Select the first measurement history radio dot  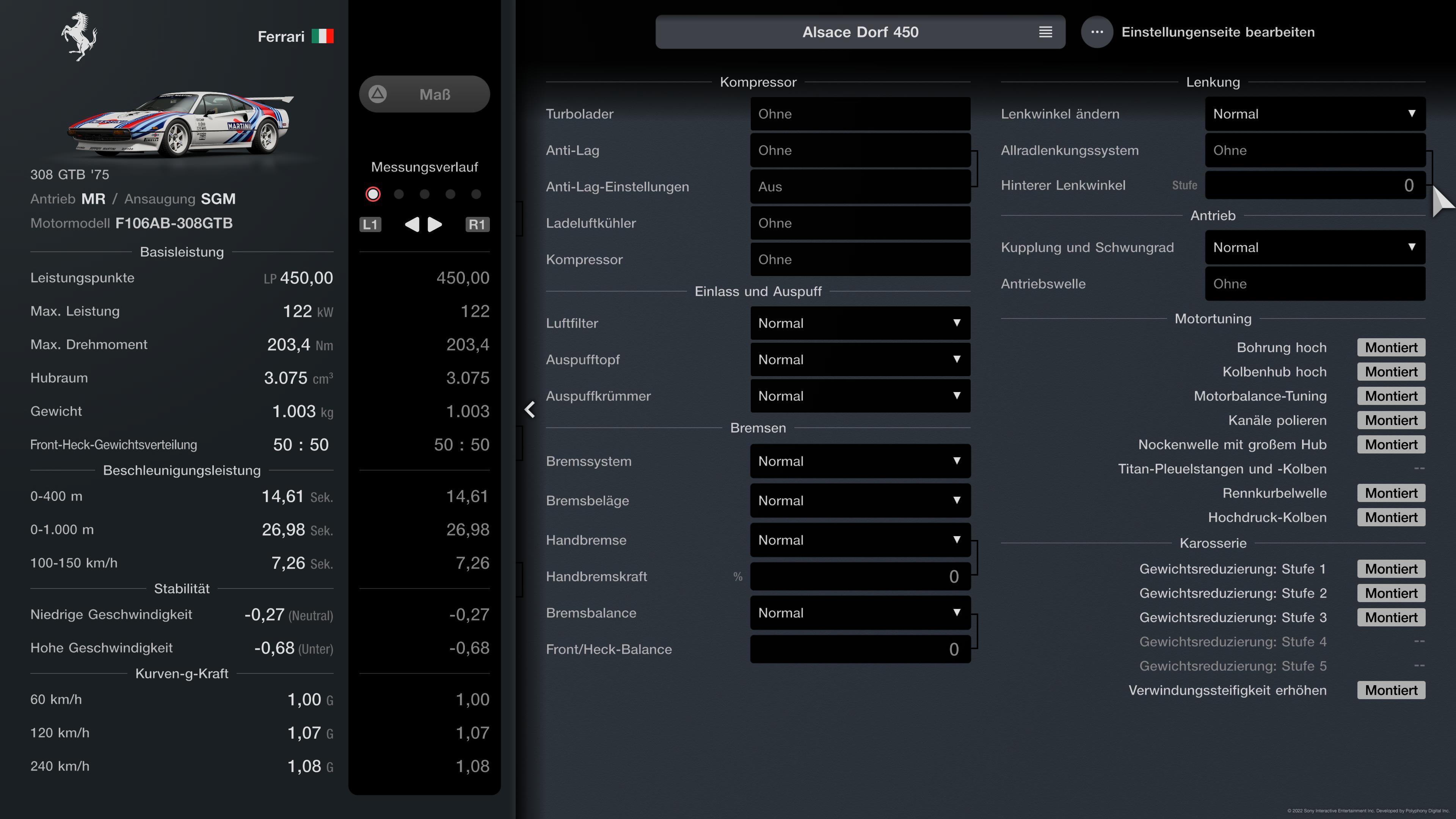(x=373, y=195)
